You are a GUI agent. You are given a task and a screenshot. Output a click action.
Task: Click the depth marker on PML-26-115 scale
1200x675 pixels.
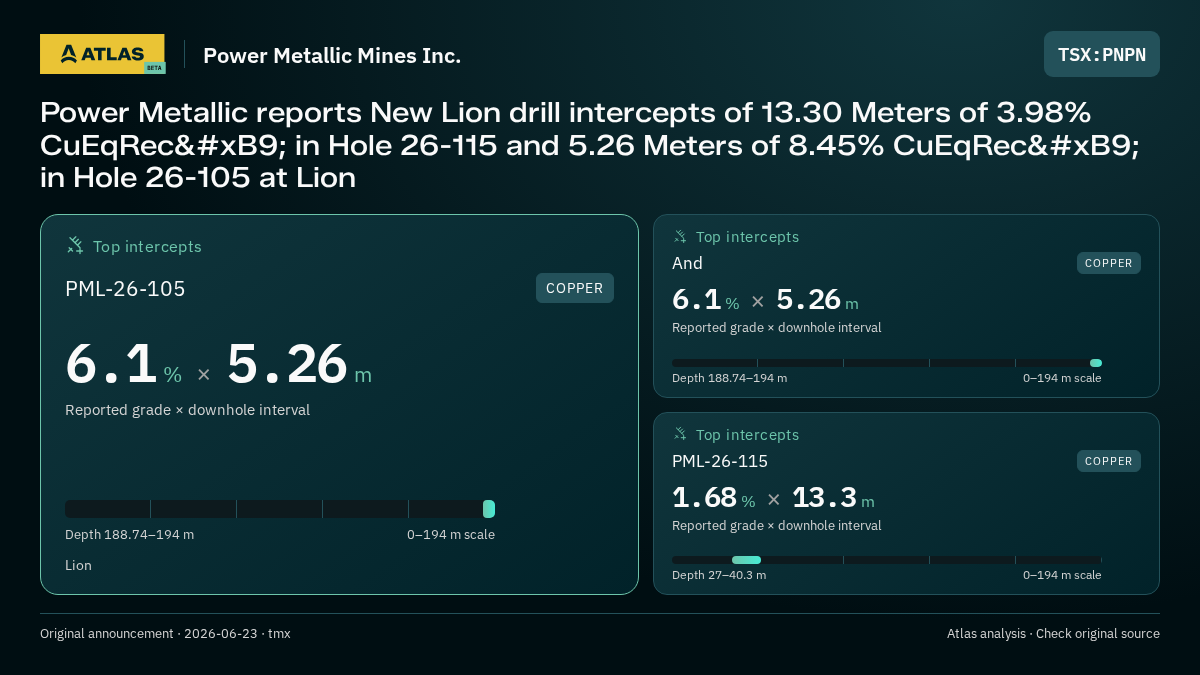[x=746, y=560]
